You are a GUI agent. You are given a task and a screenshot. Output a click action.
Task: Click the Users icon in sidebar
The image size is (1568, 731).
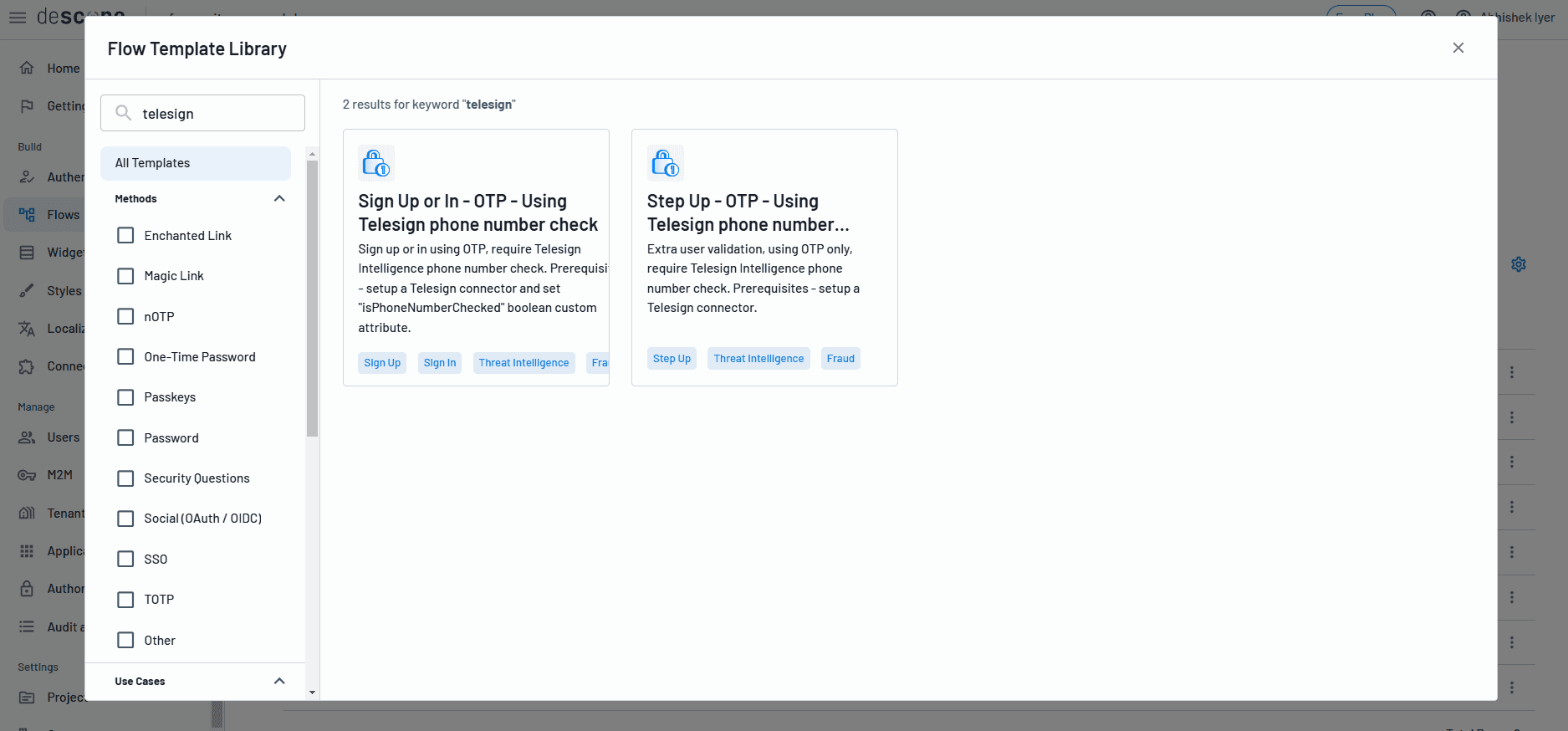pos(27,437)
